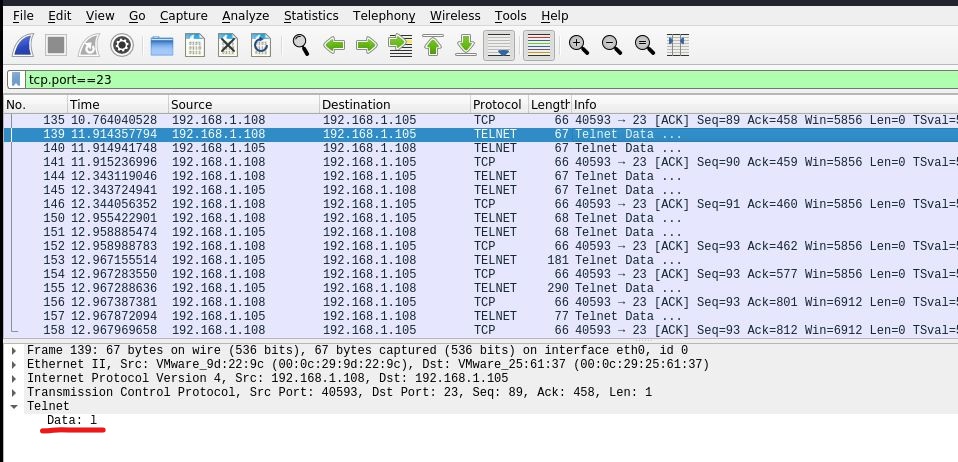
Task: Expand Transmission Control Protocol row
Action: (14, 393)
